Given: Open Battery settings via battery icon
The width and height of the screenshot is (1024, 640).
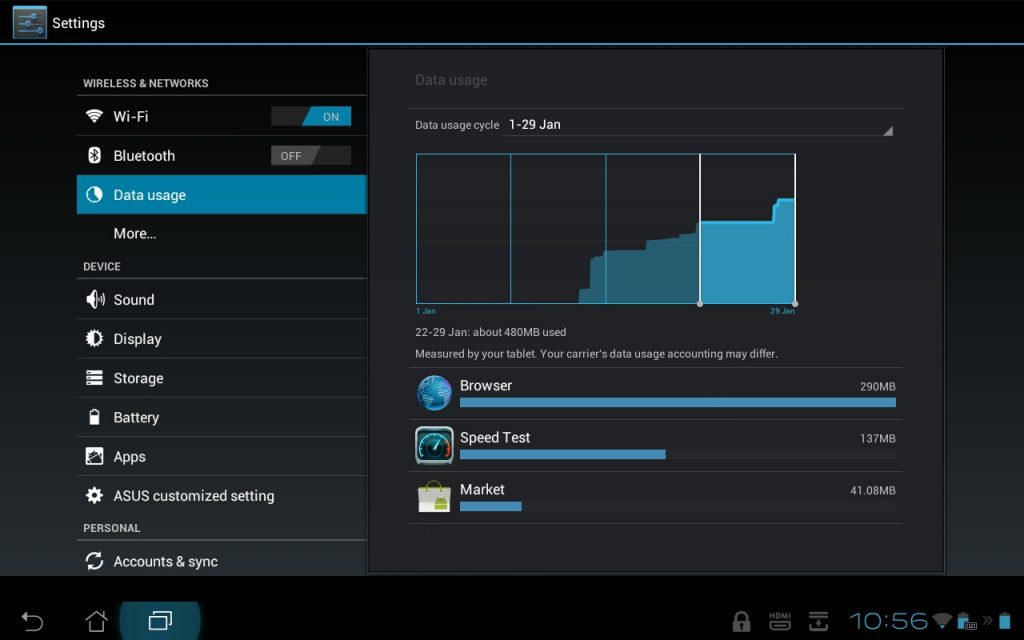Looking at the screenshot, I should point(94,417).
